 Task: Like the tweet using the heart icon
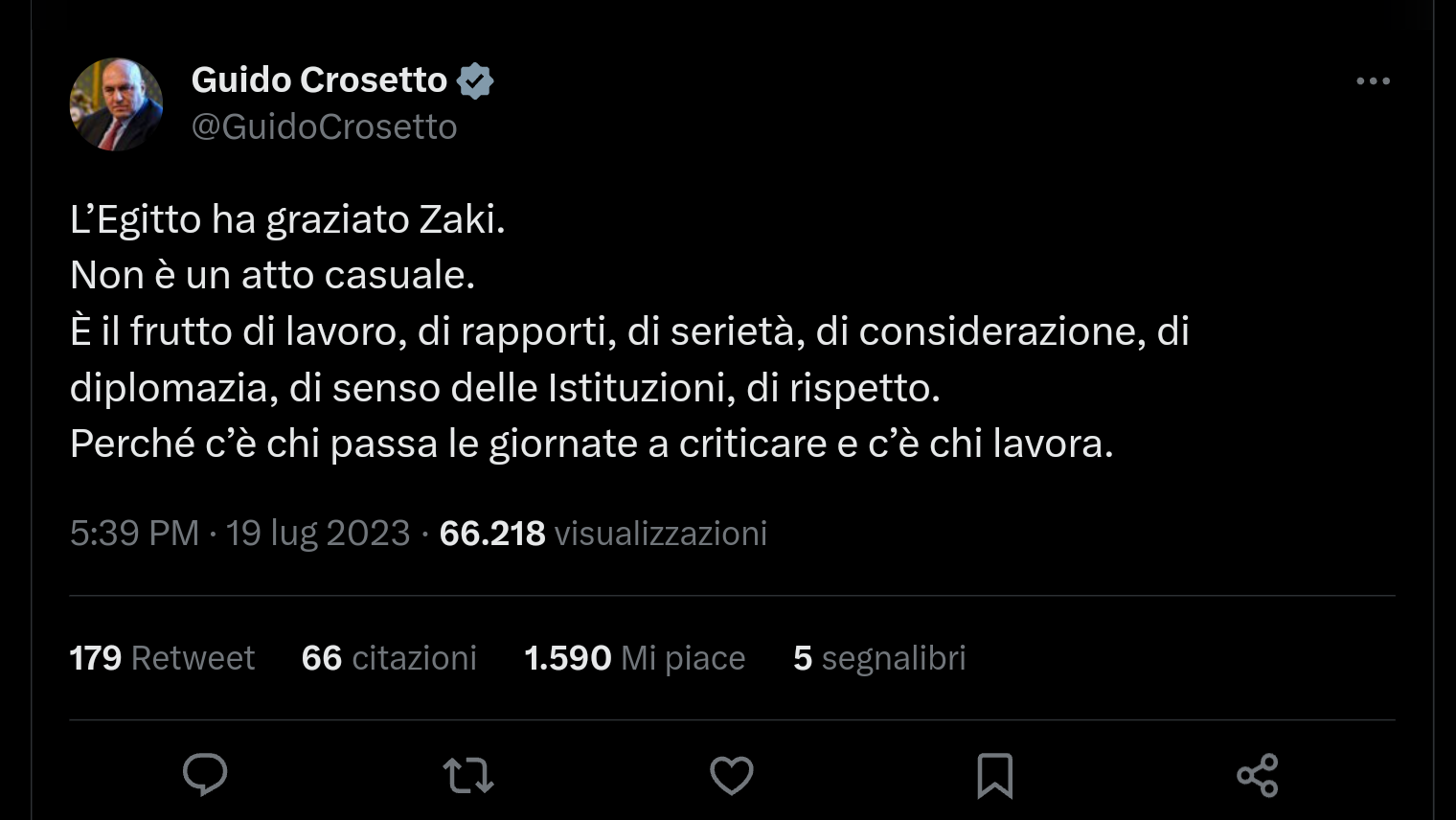tap(732, 775)
